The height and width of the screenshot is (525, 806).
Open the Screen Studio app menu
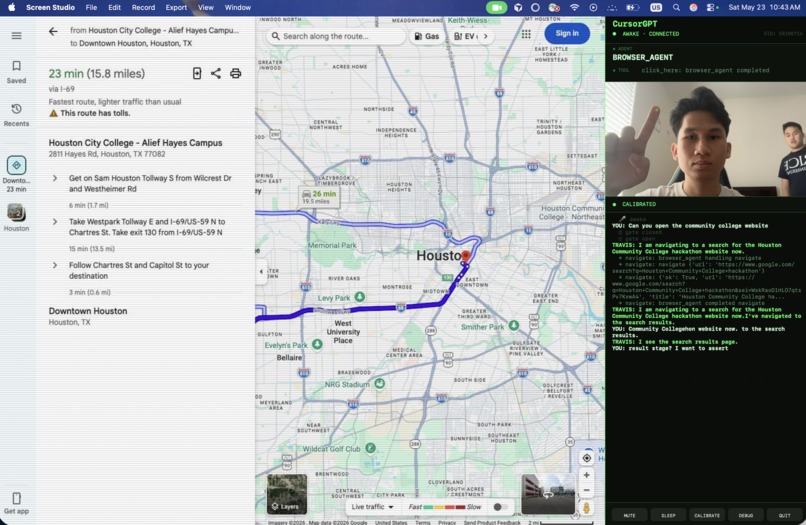click(x=50, y=7)
